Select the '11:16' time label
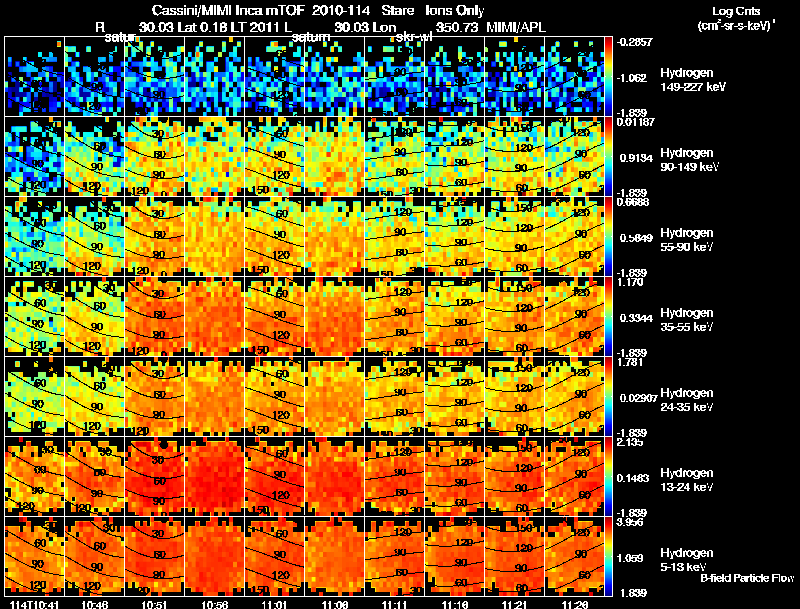The width and height of the screenshot is (800, 609). pos(455,604)
